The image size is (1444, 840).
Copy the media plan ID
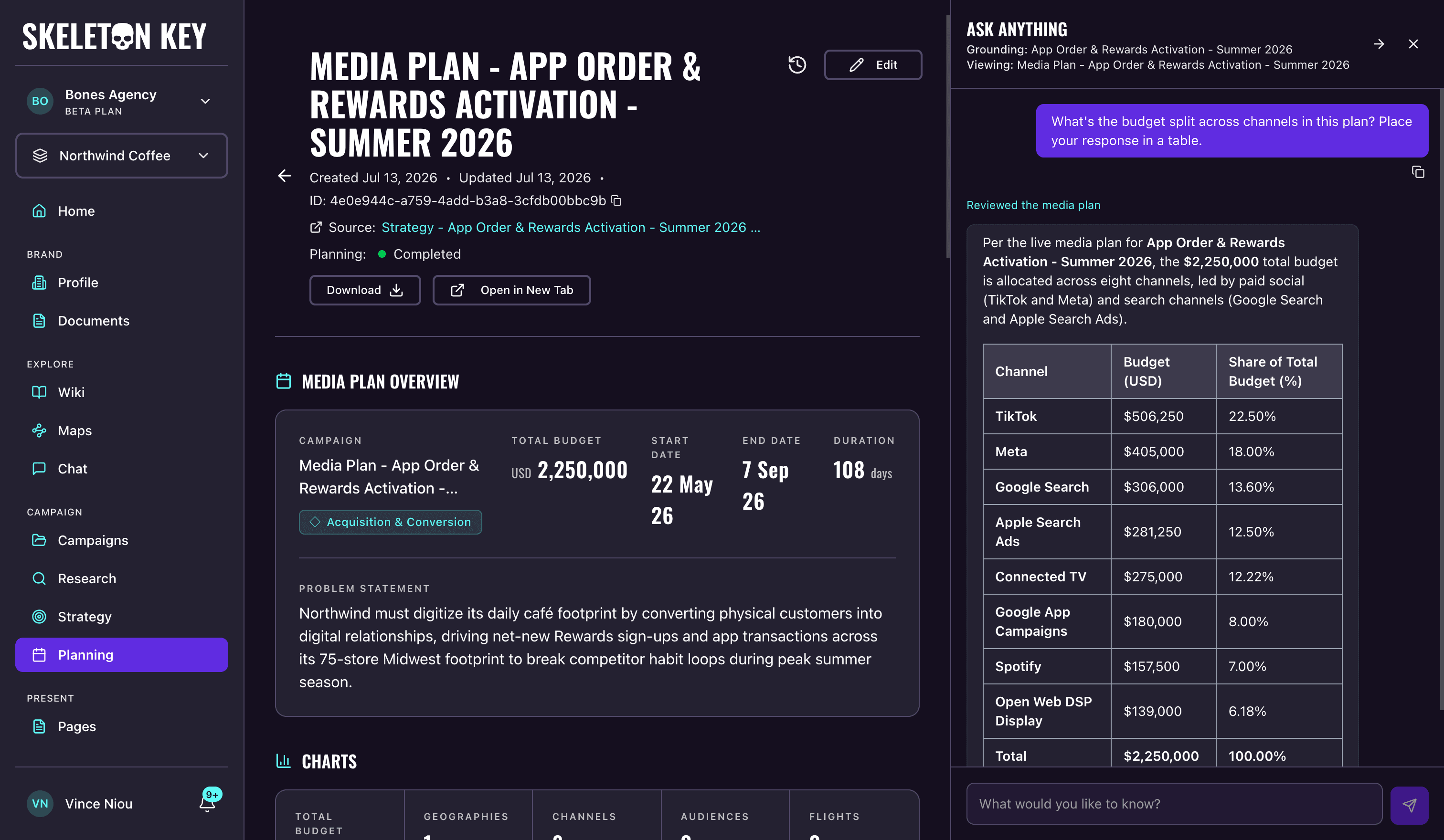click(x=616, y=200)
